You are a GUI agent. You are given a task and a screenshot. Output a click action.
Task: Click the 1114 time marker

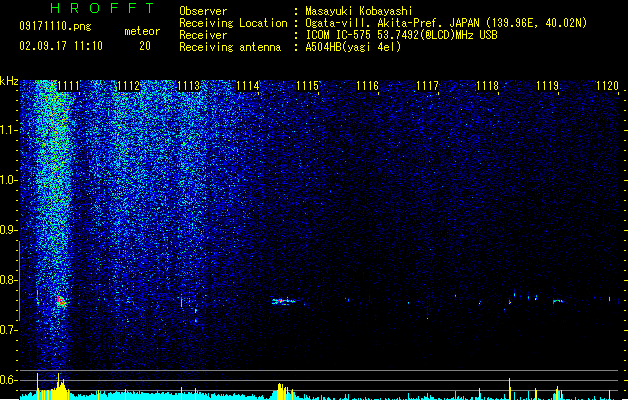[x=248, y=86]
